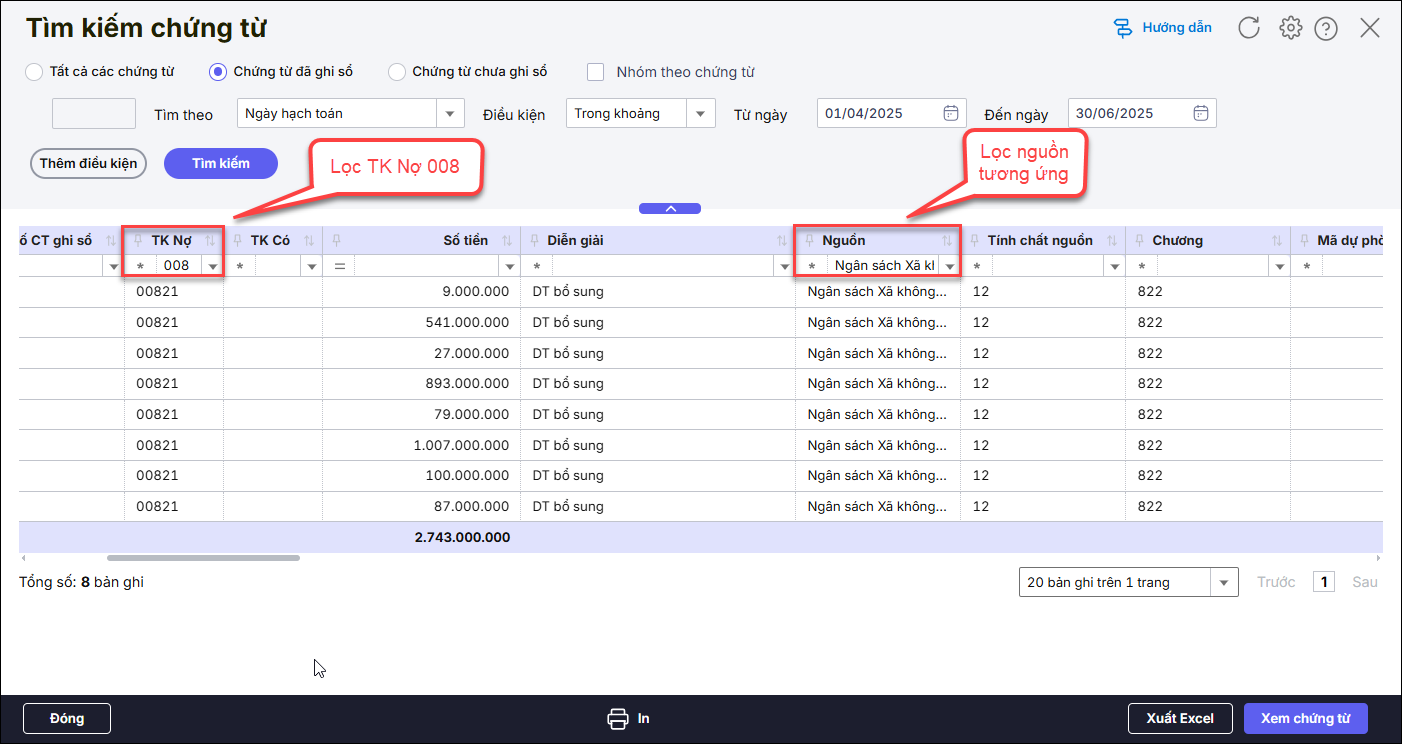1402x744 pixels.
Task: Open Hướng dẫn guide link
Action: (x=1163, y=28)
